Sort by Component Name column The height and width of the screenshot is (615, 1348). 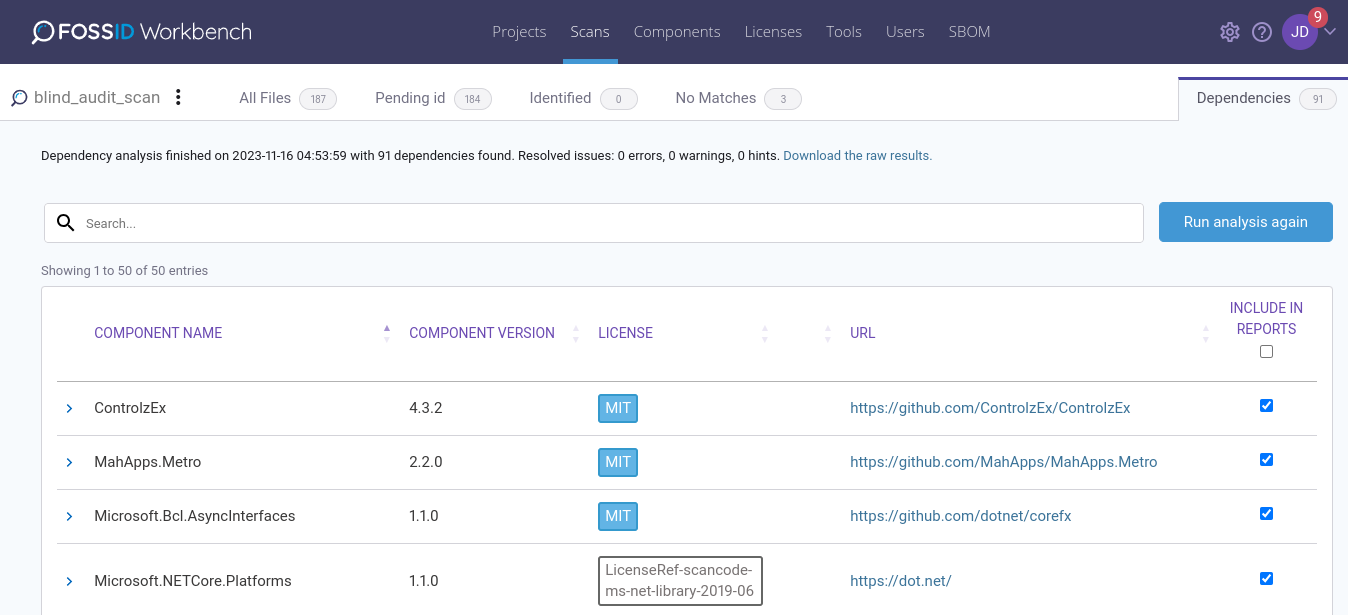click(158, 333)
